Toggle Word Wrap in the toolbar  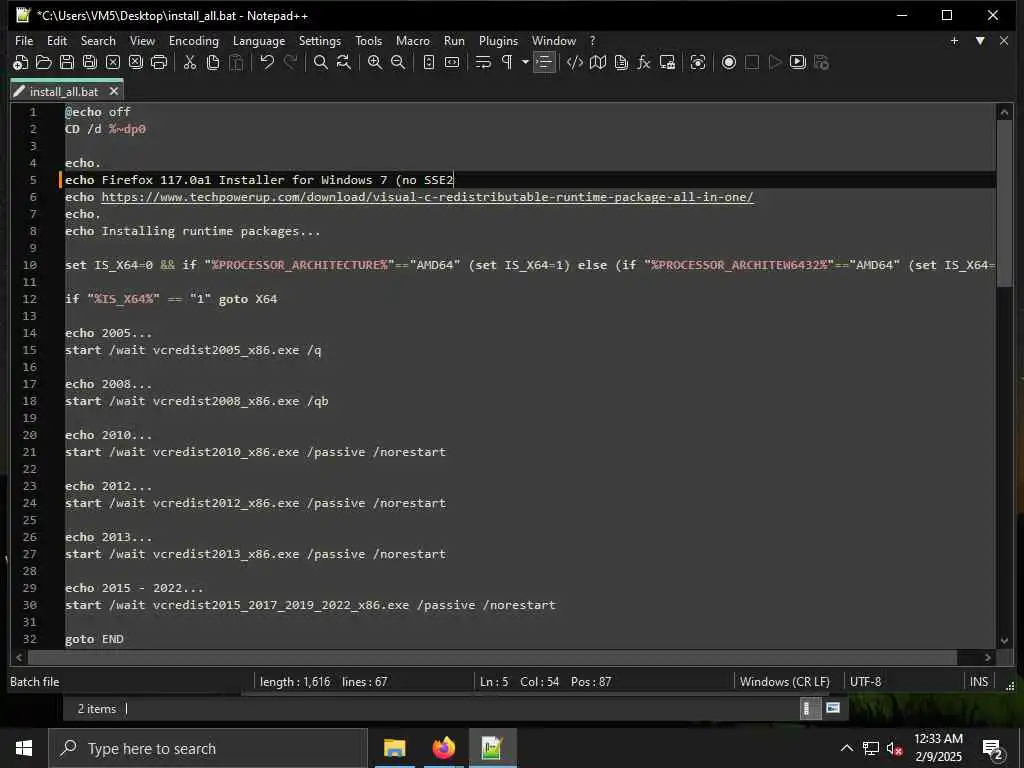483,63
